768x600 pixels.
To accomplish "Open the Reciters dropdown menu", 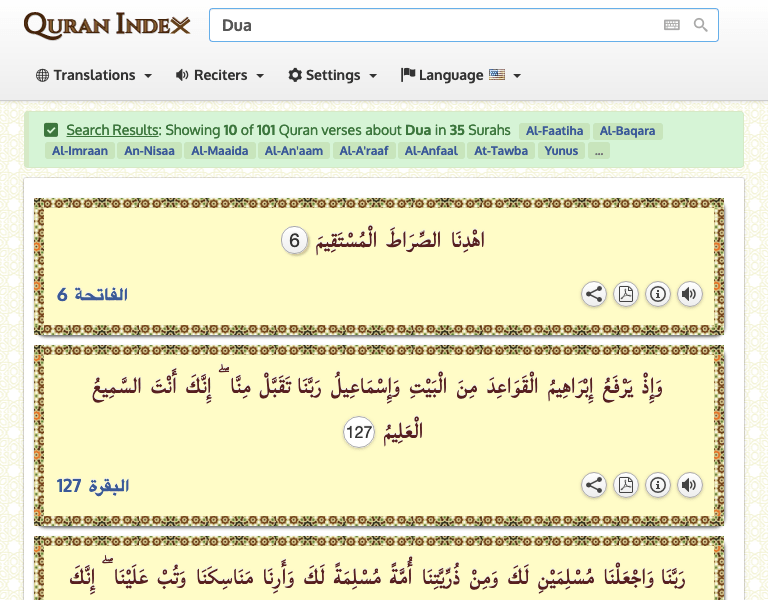I will coord(219,75).
